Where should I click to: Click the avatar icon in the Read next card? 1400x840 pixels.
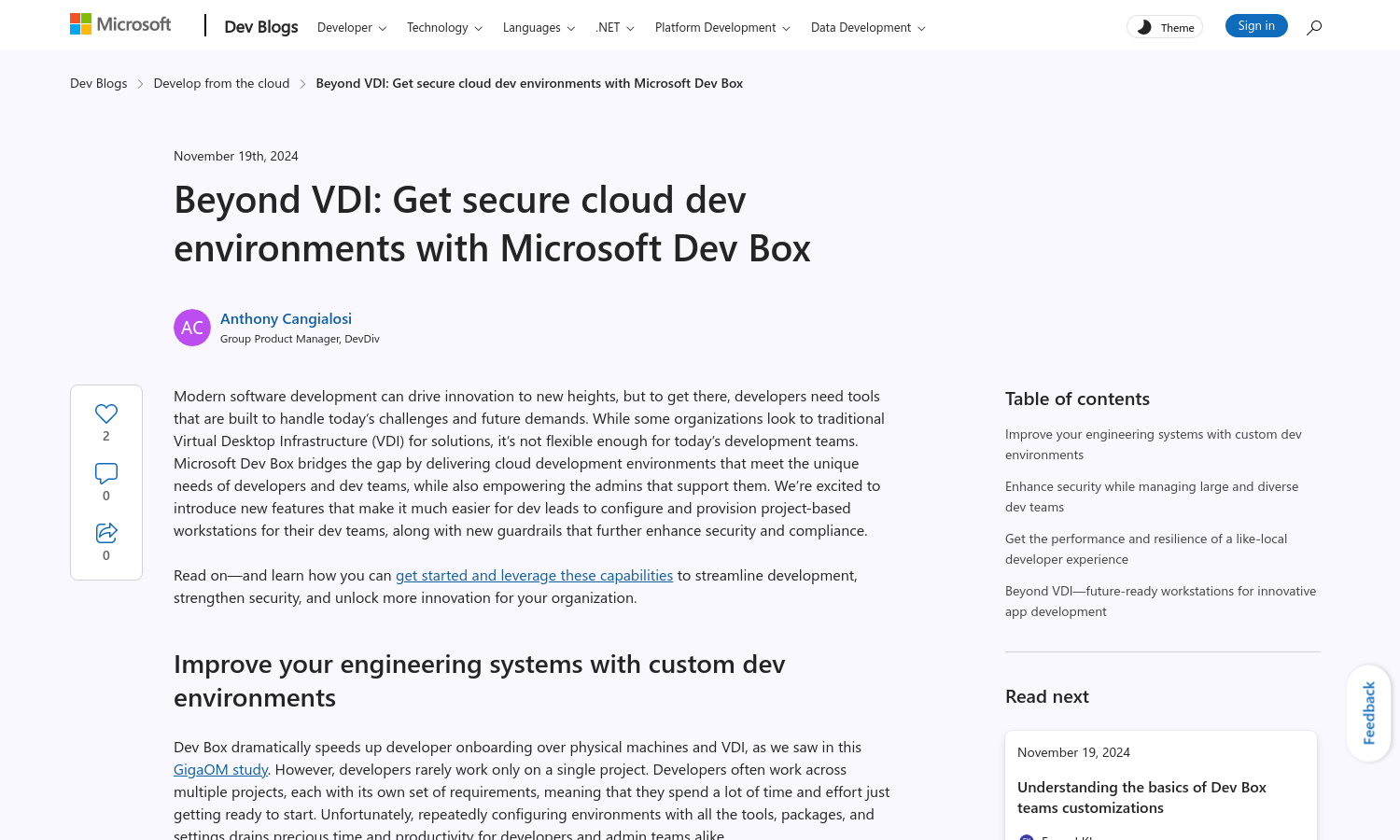click(1027, 836)
